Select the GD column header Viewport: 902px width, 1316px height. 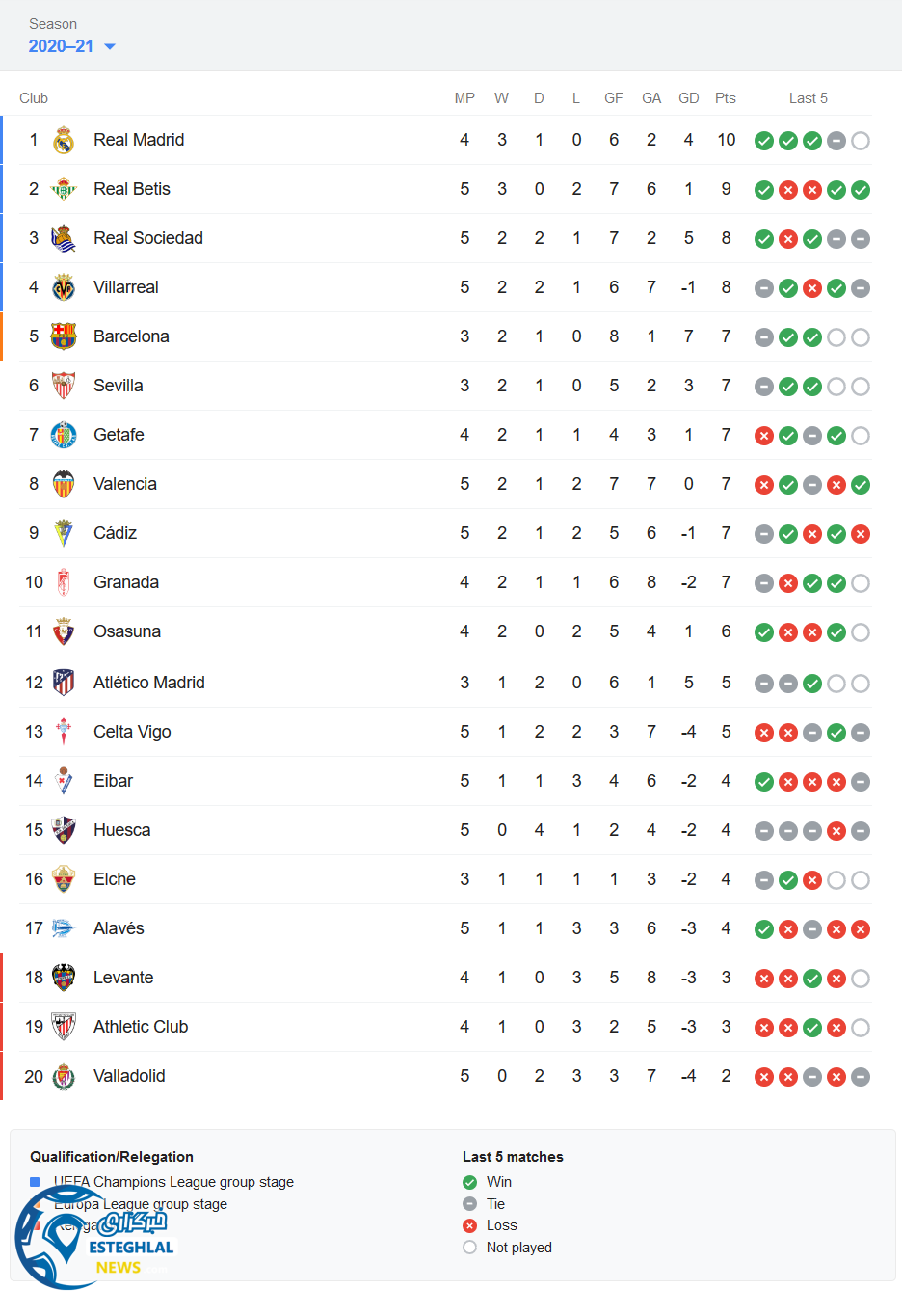(689, 98)
